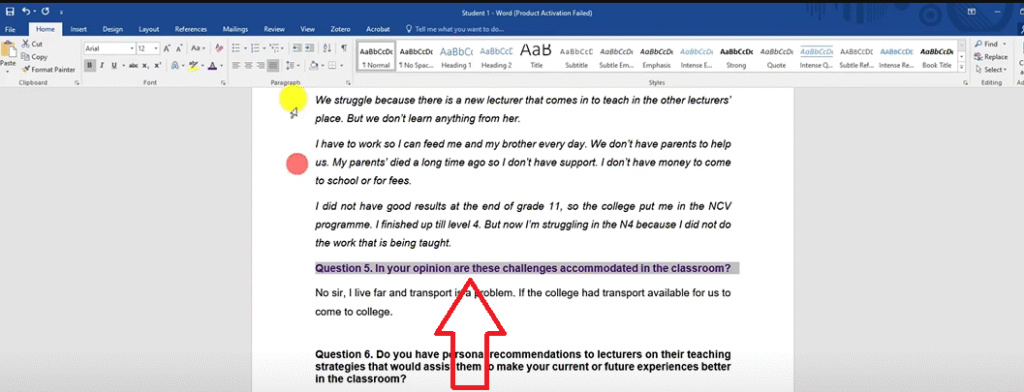The height and width of the screenshot is (392, 1024).
Task: Show paragraph marks with the pilcrow icon
Action: [x=344, y=48]
